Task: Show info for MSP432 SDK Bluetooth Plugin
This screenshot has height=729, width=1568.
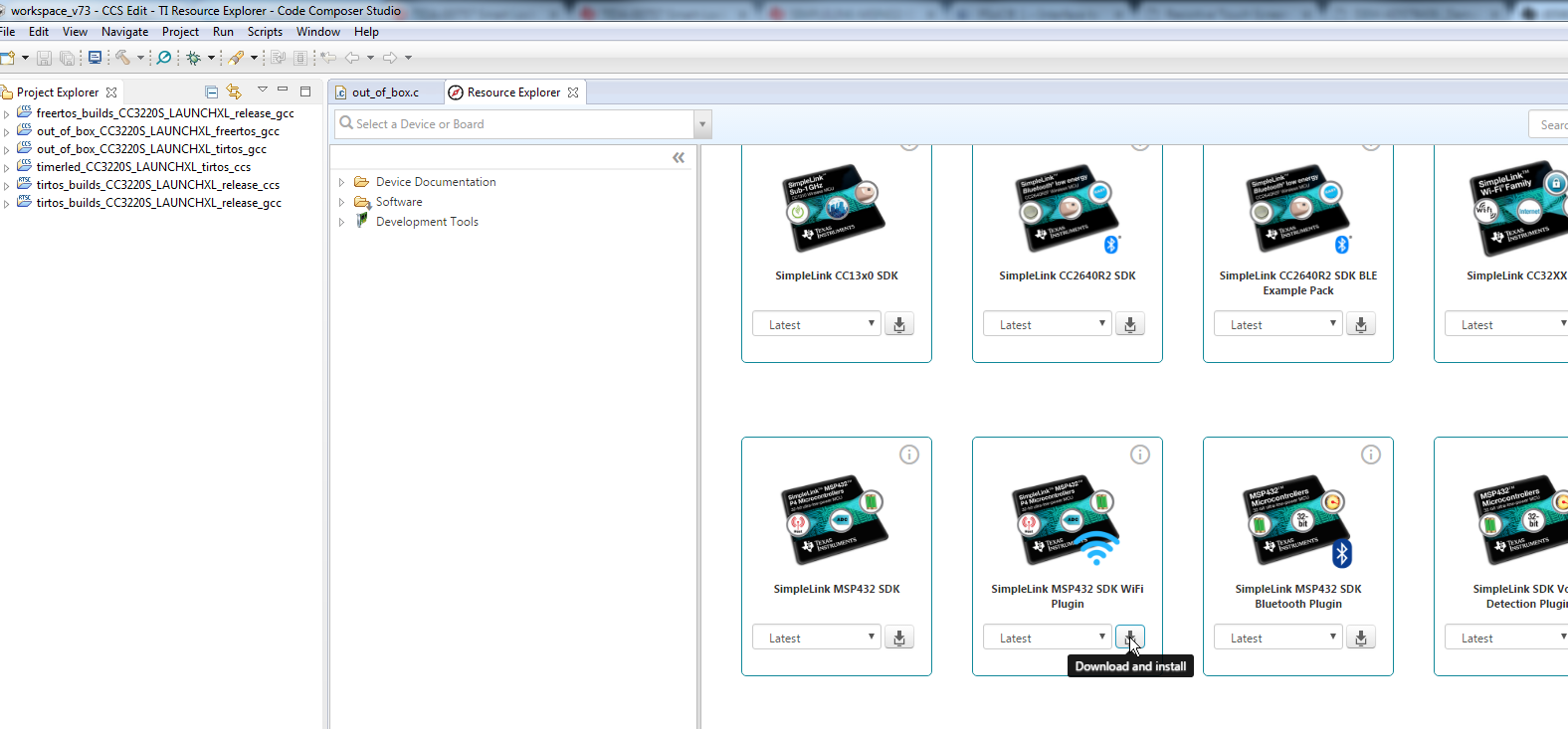Action: 1371,455
